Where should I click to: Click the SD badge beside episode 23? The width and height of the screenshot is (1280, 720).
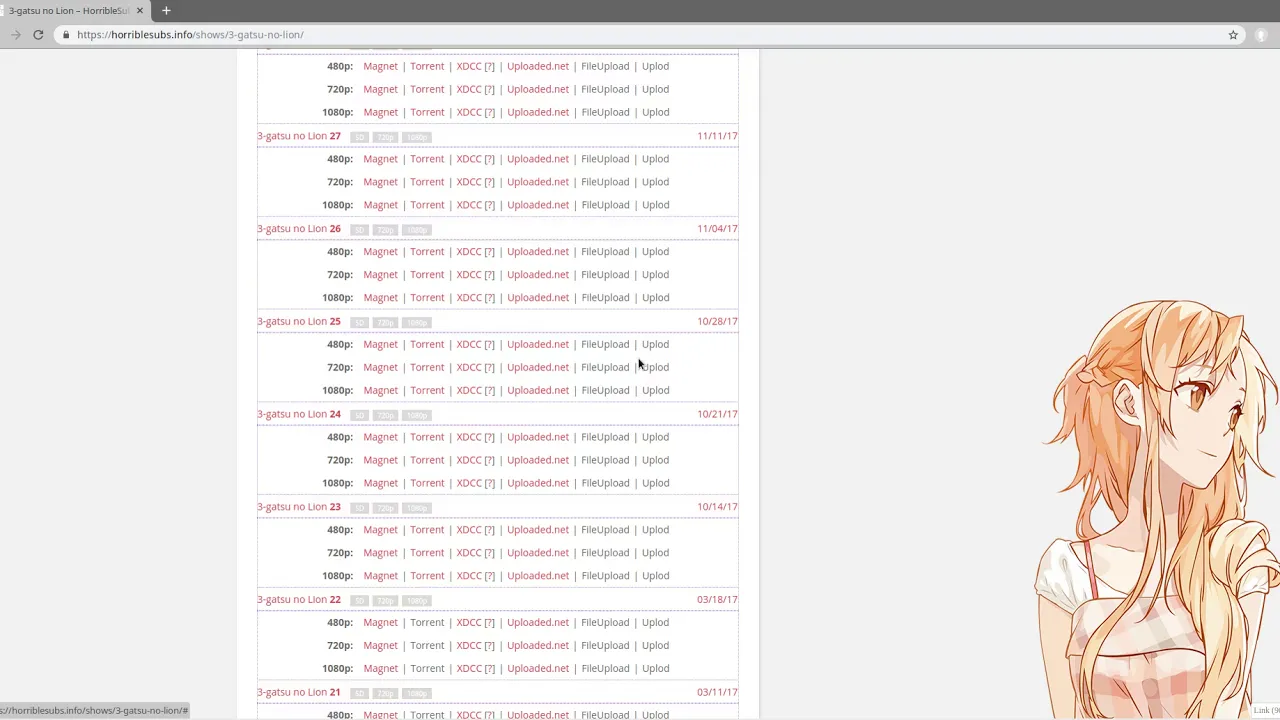(359, 508)
